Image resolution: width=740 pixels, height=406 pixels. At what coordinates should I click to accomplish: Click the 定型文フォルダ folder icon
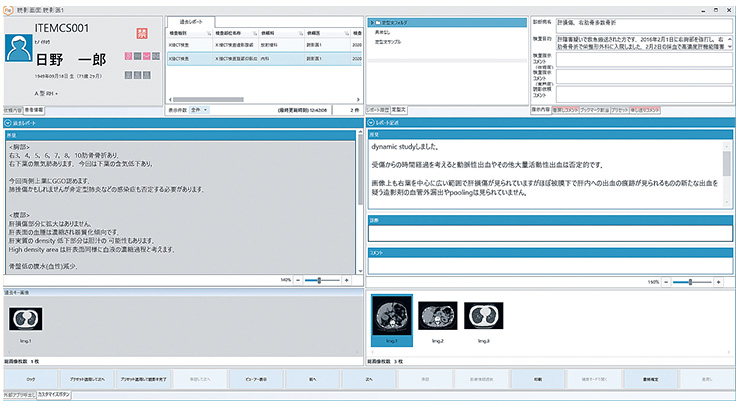[374, 20]
